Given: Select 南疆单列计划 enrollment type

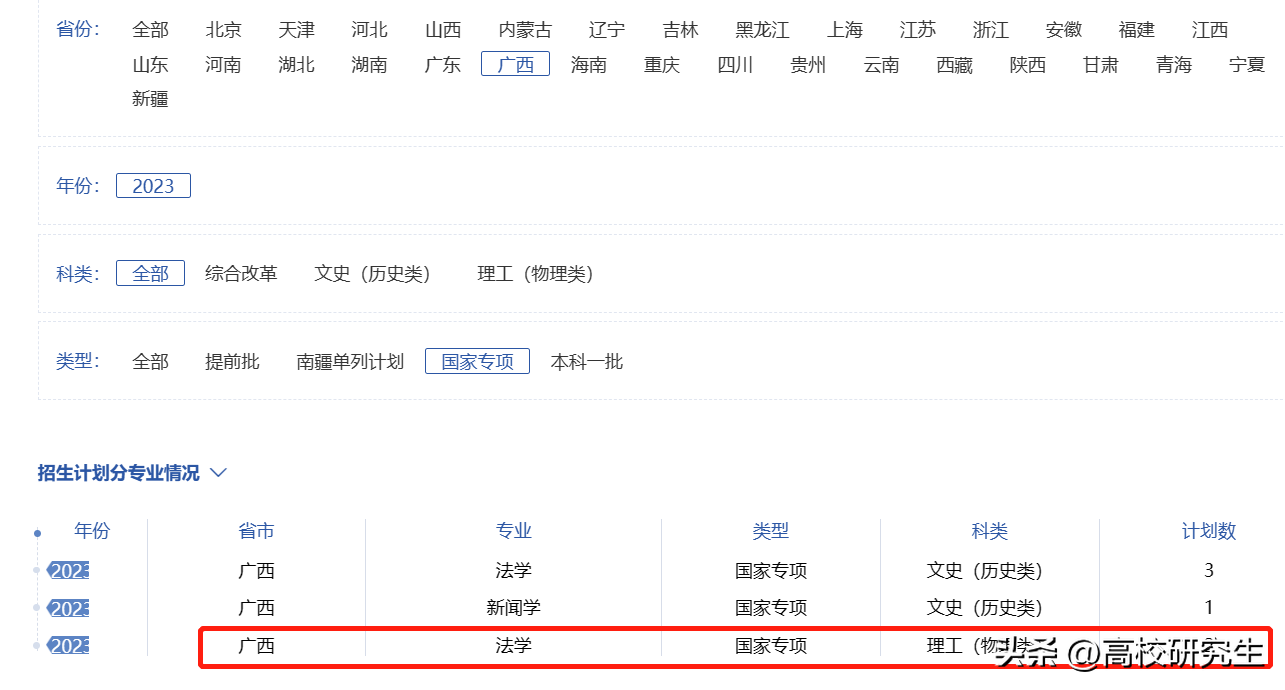Looking at the screenshot, I should click(350, 362).
